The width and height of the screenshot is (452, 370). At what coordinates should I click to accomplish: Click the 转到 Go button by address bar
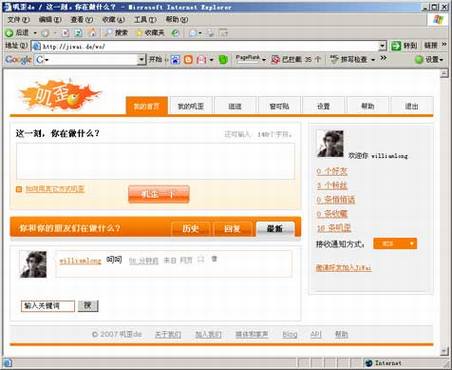click(404, 46)
